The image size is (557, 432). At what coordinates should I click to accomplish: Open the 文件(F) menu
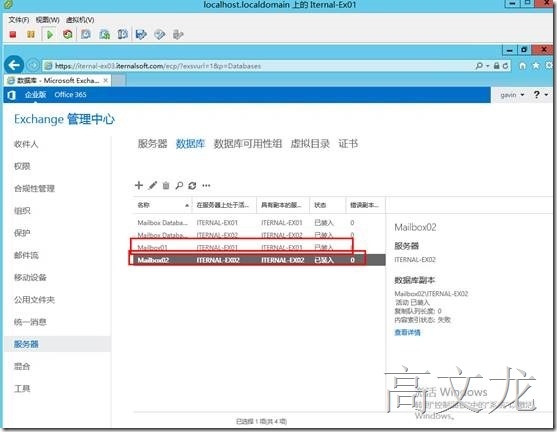tap(18, 20)
